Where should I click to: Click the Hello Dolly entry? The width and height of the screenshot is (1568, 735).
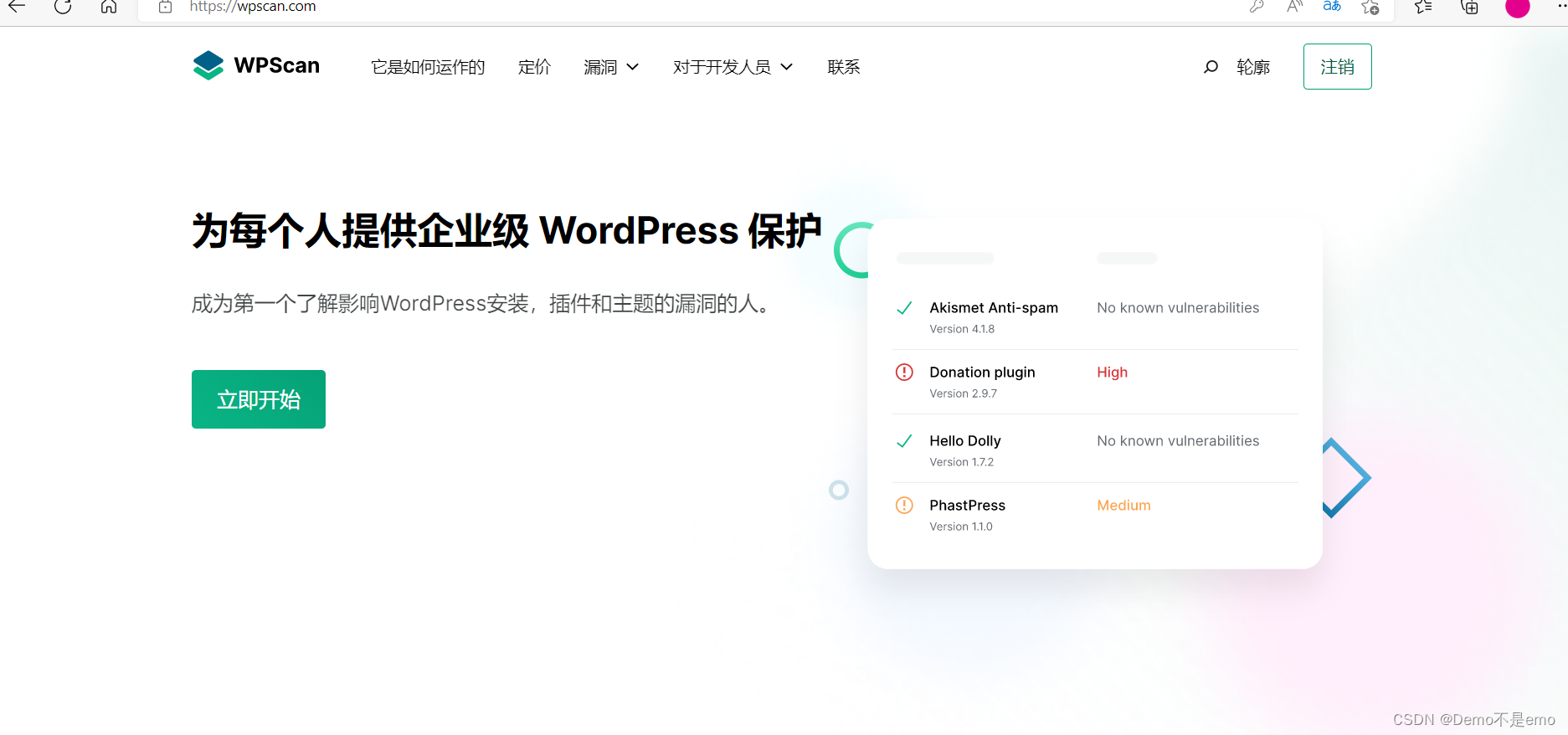tap(965, 441)
